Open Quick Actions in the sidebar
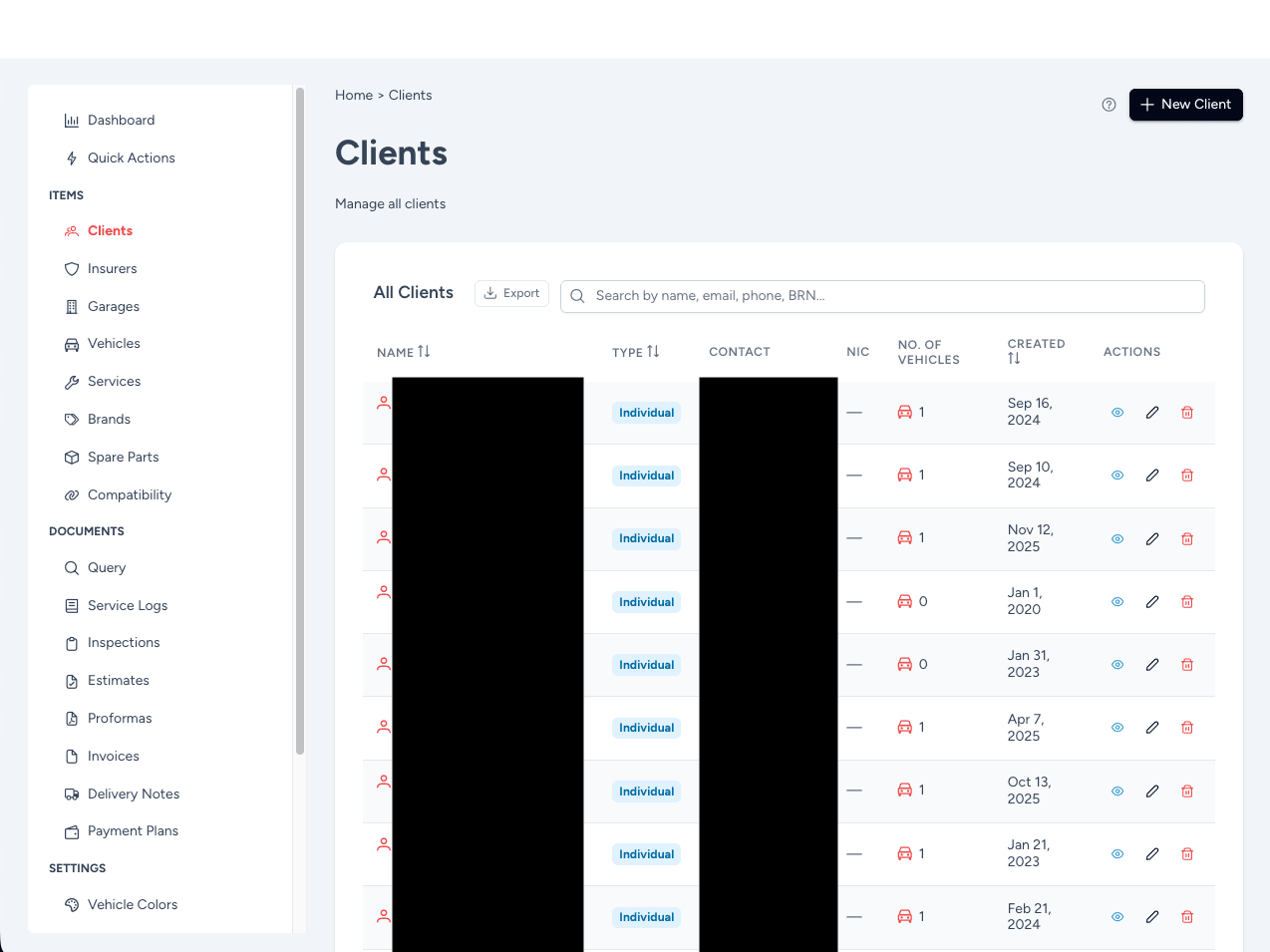Viewport: 1270px width, 952px height. tap(131, 159)
